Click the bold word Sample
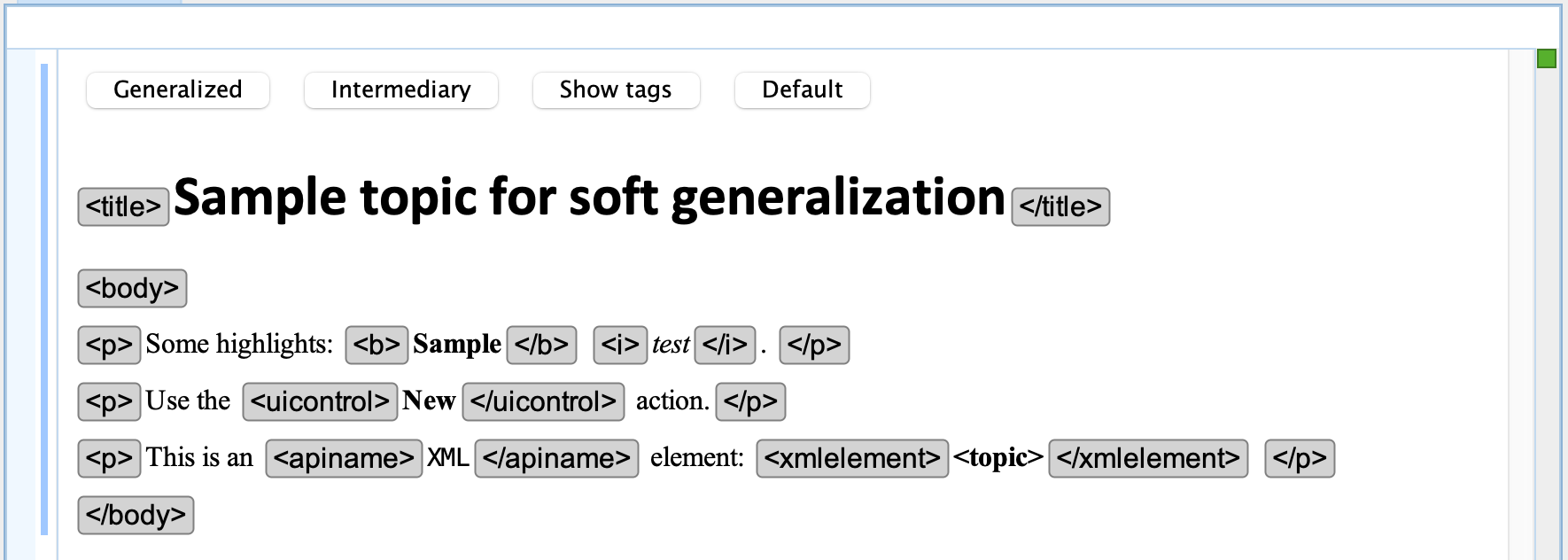The height and width of the screenshot is (560, 1568). (457, 344)
